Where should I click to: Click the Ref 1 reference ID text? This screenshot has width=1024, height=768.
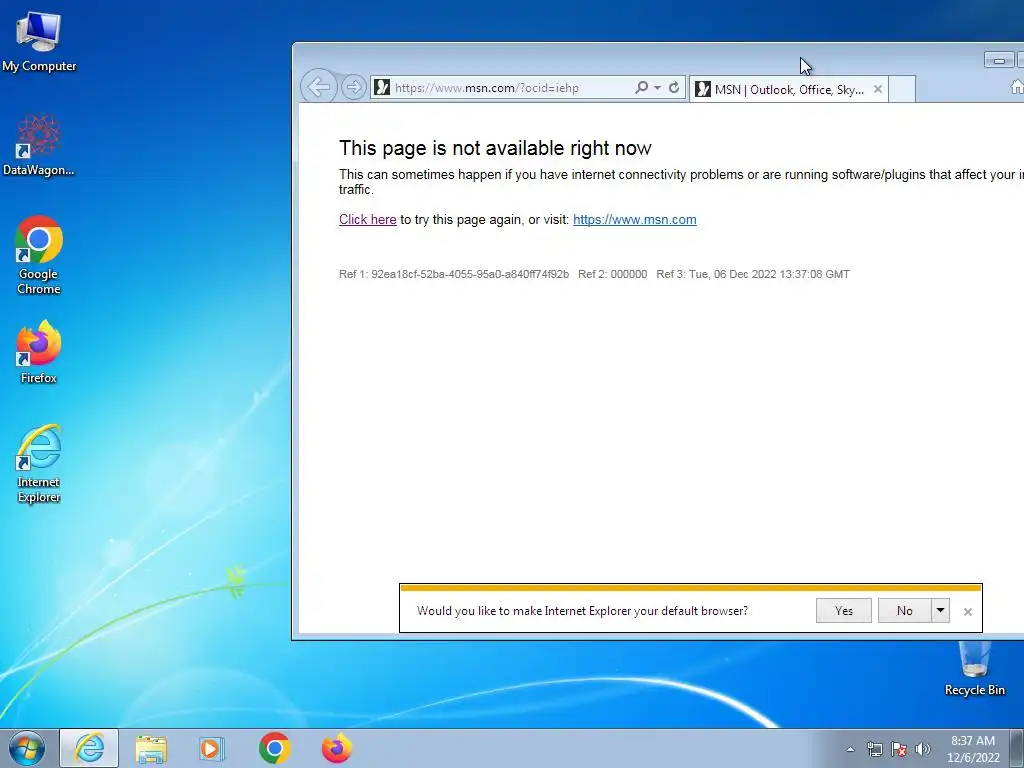[454, 274]
